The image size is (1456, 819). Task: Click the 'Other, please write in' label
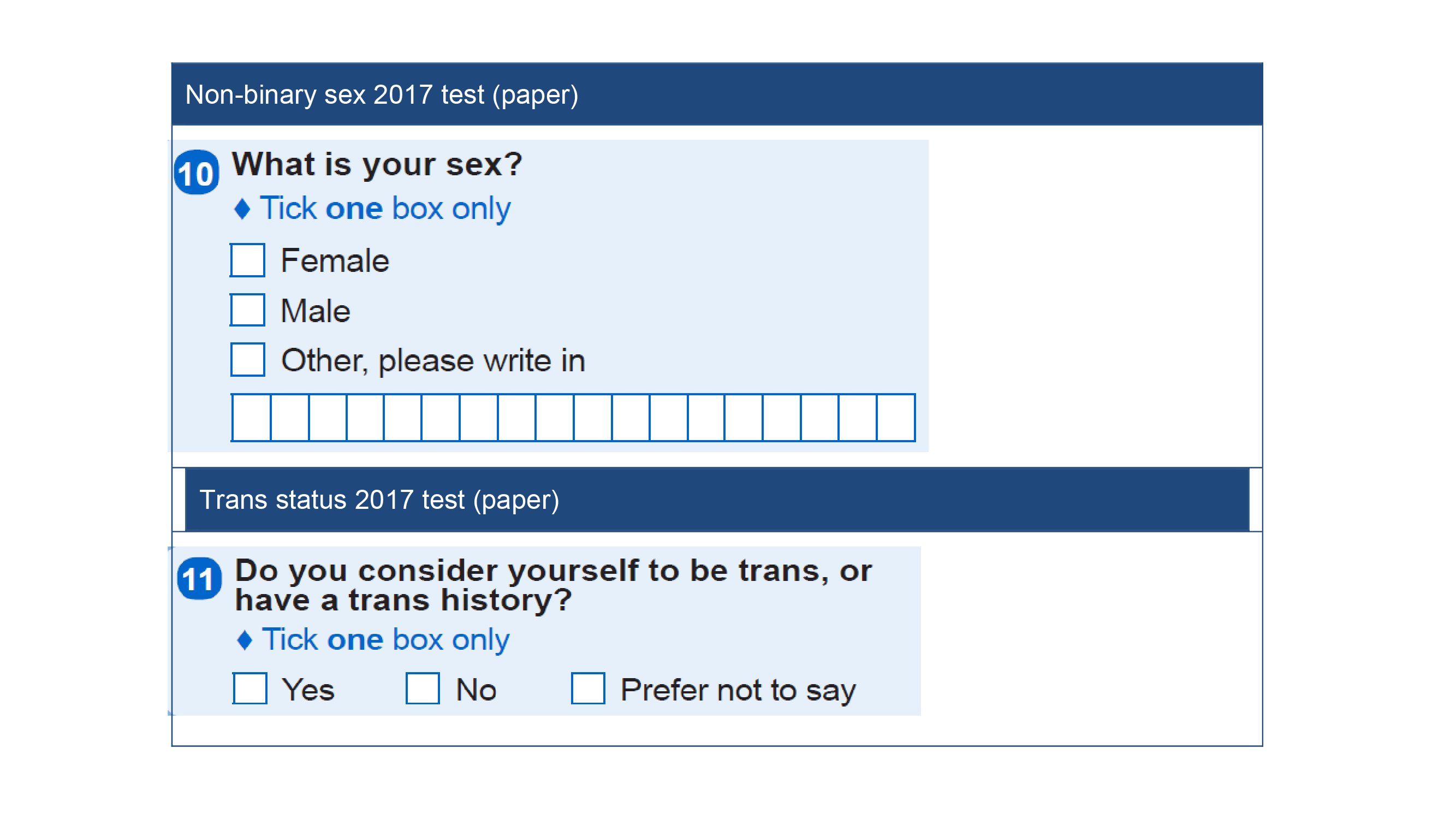tap(433, 360)
